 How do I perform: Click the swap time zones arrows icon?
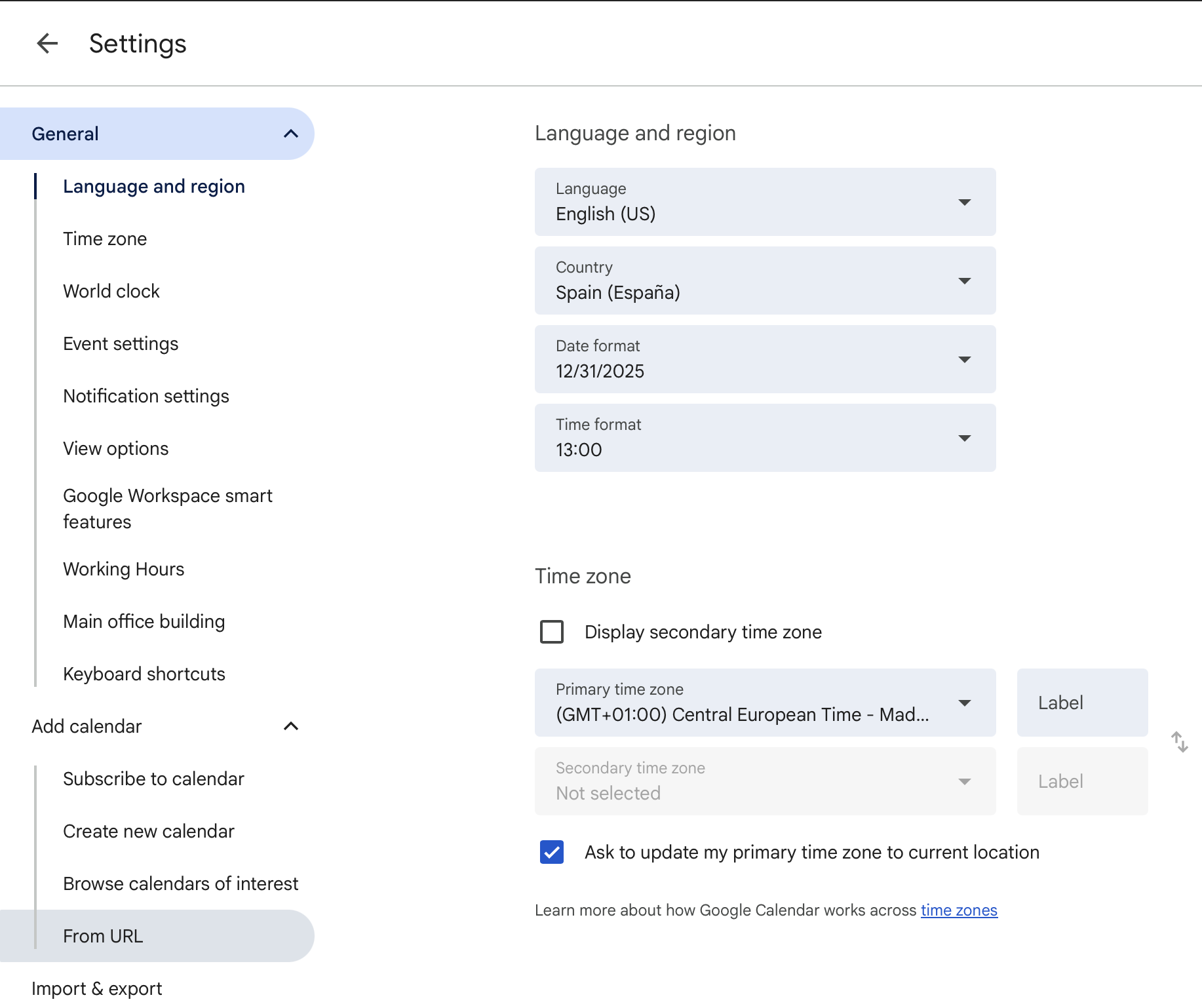tap(1179, 742)
